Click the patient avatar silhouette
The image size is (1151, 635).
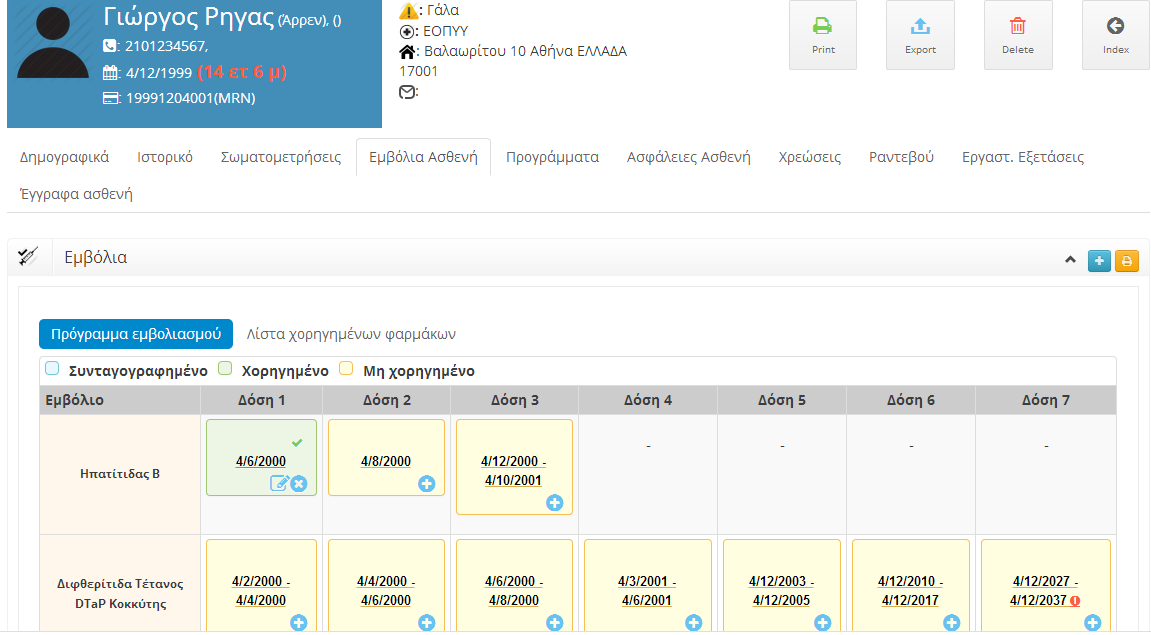tap(52, 42)
